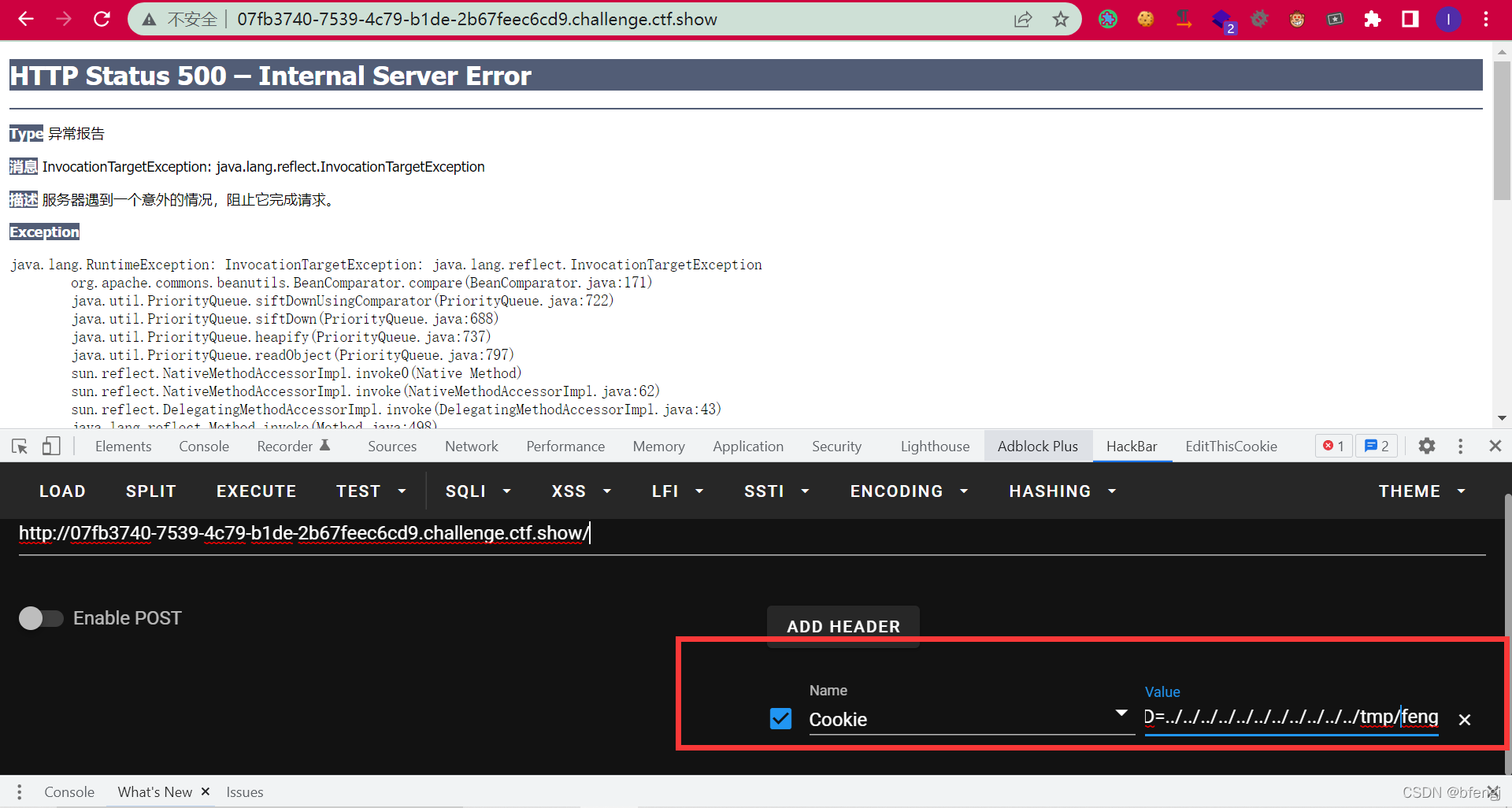Open the Adblock Plus tab
This screenshot has height=808, width=1512.
[1038, 447]
